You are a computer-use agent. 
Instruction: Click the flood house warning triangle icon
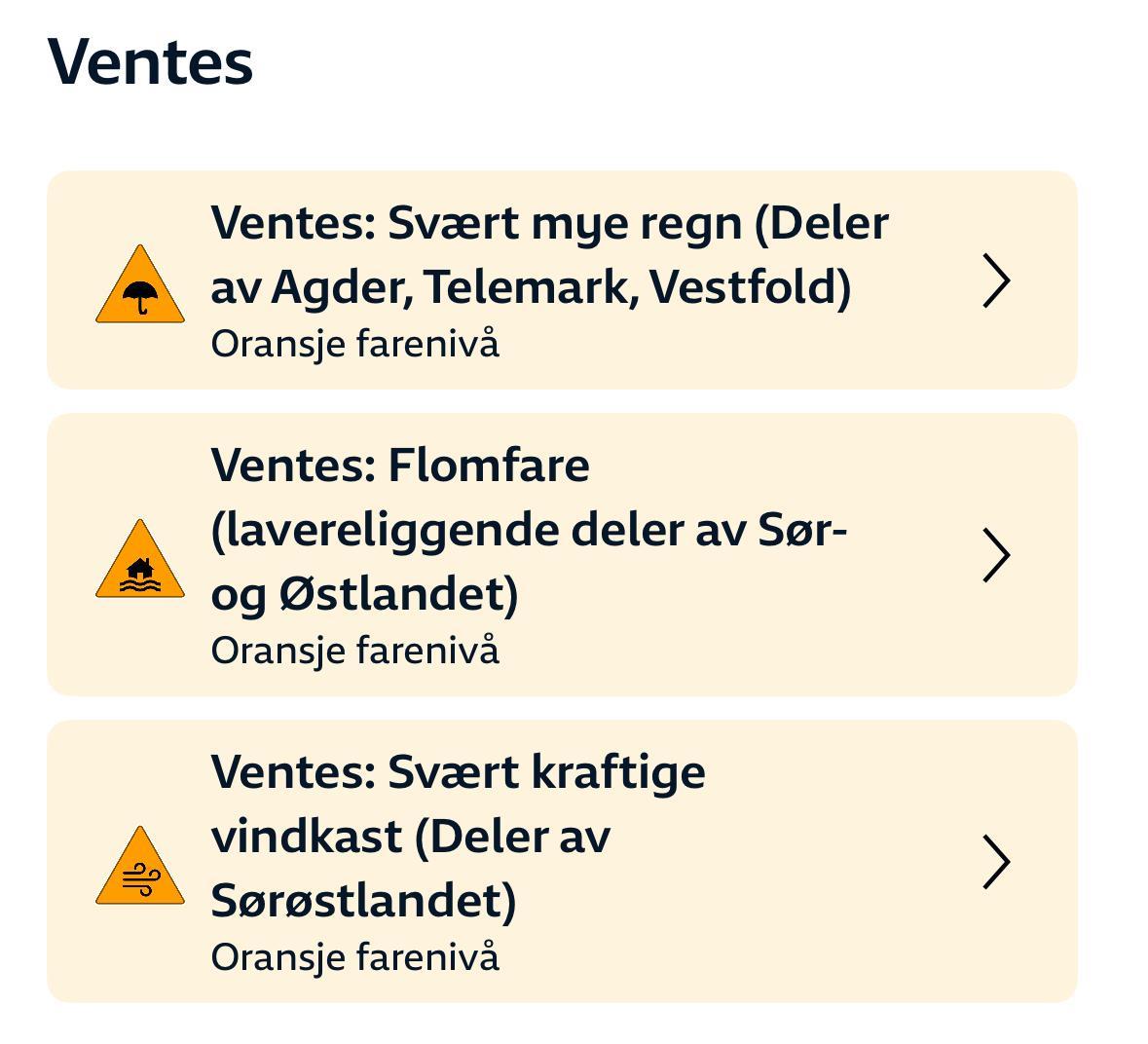(140, 561)
